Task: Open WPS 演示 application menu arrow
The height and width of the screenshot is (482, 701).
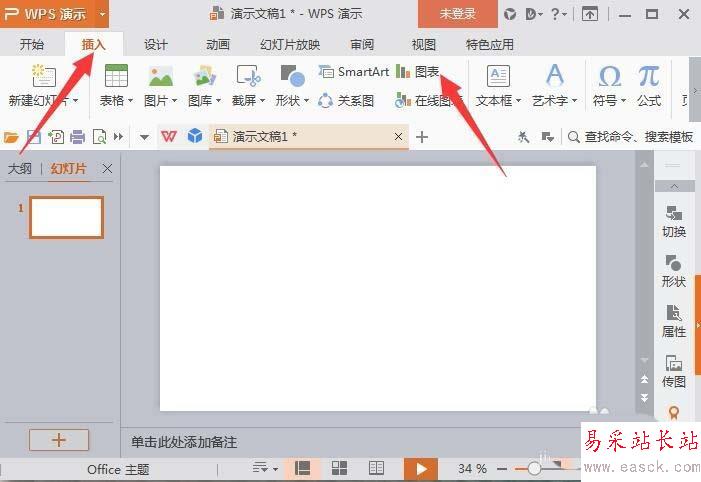Action: (x=102, y=14)
